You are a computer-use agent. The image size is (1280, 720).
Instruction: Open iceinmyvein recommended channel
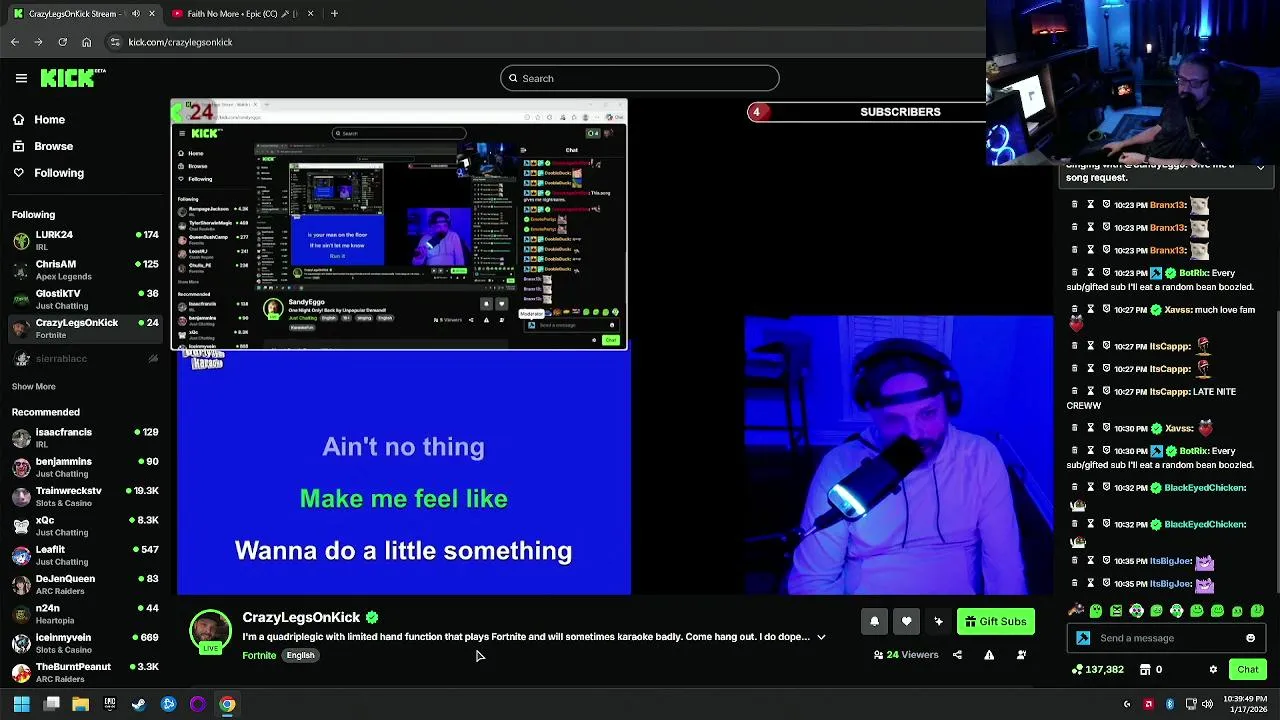pyautogui.click(x=84, y=643)
